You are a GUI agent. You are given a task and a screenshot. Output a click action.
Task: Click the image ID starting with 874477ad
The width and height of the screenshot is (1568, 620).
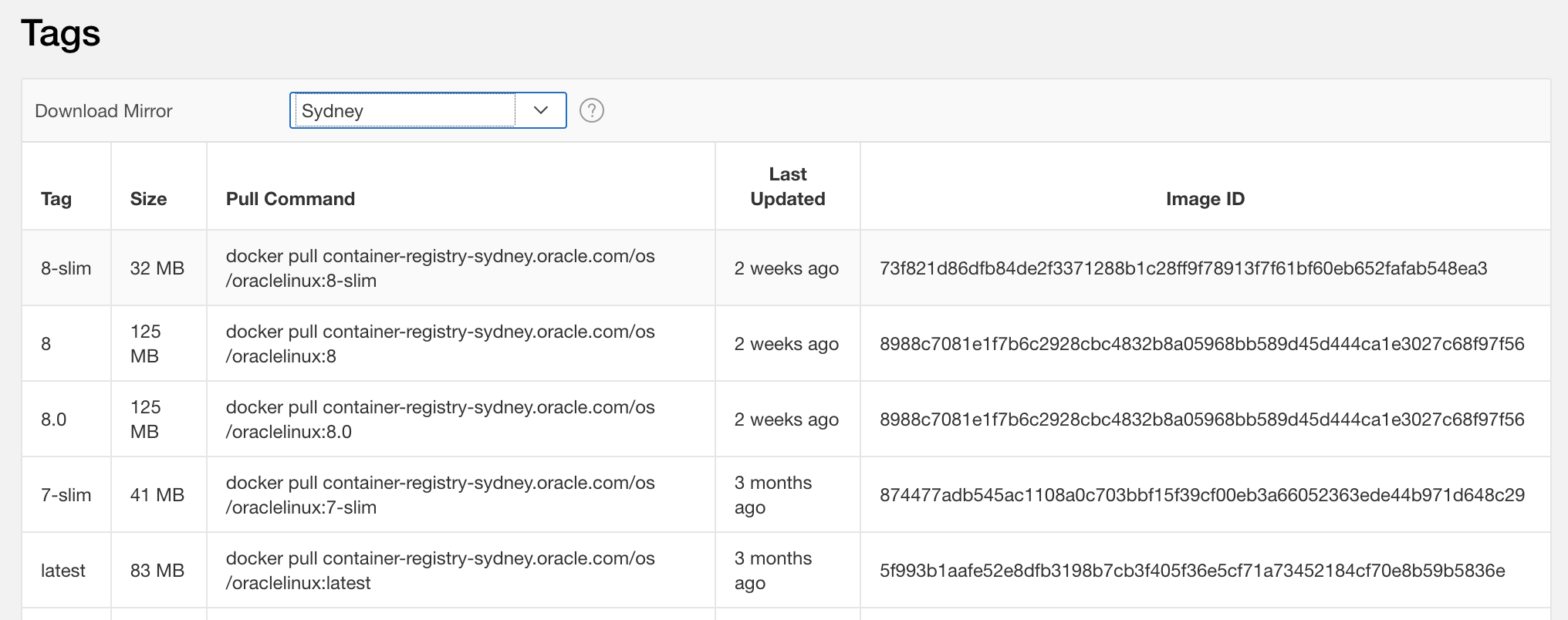[1201, 495]
